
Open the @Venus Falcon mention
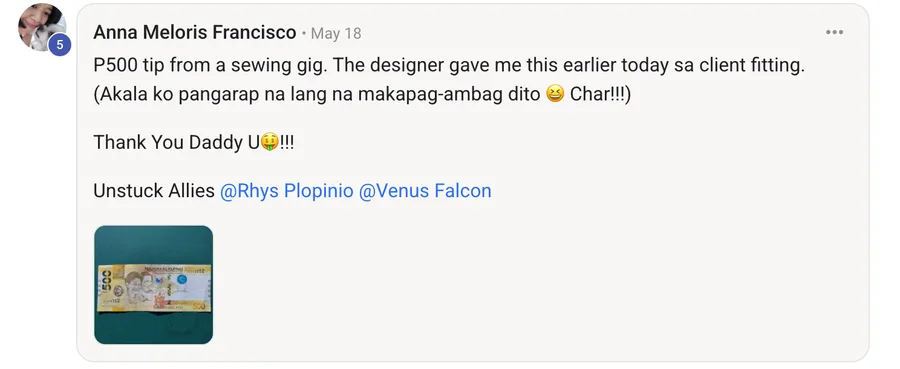click(x=425, y=191)
